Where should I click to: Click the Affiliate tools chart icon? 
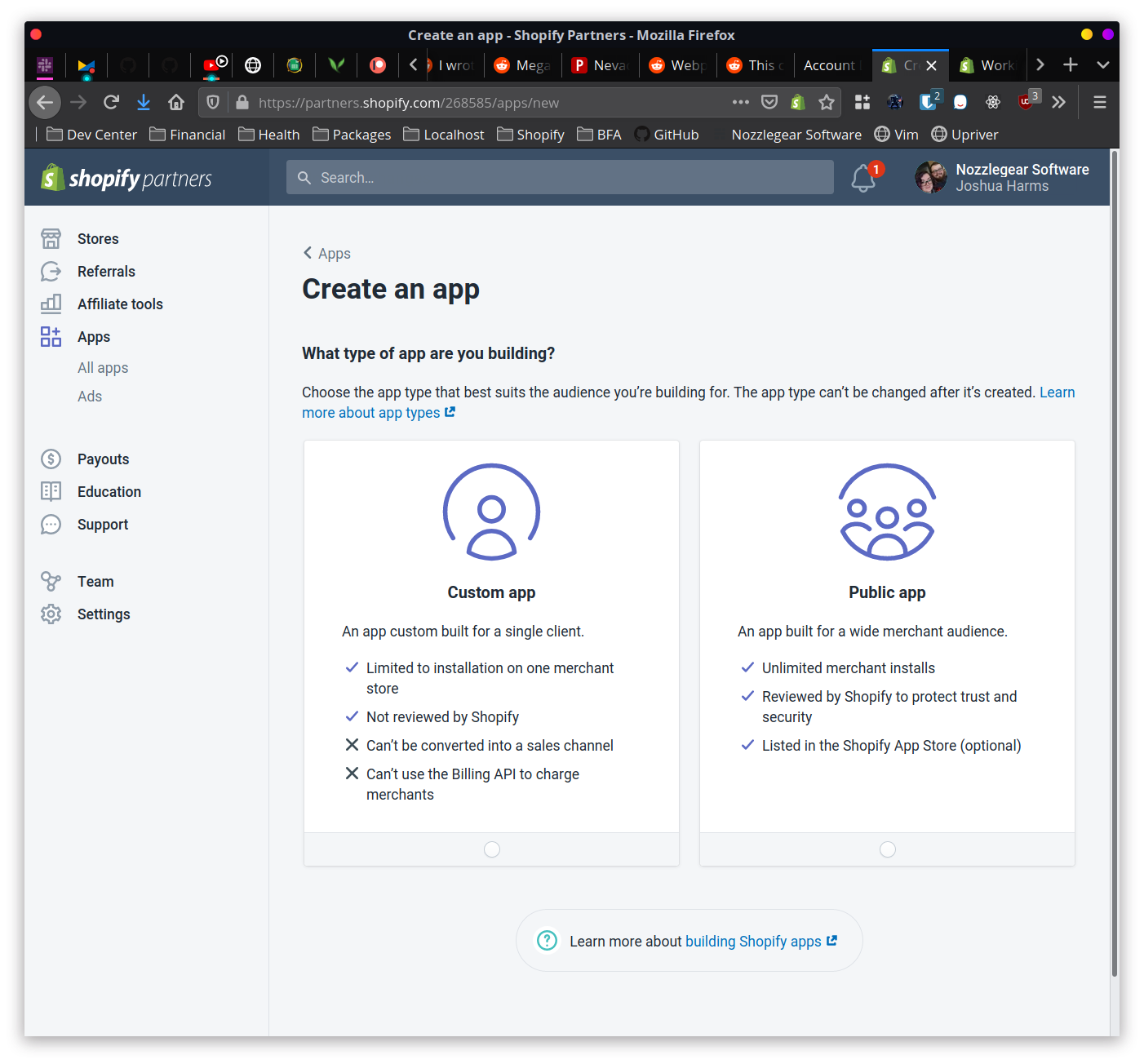tap(51, 304)
